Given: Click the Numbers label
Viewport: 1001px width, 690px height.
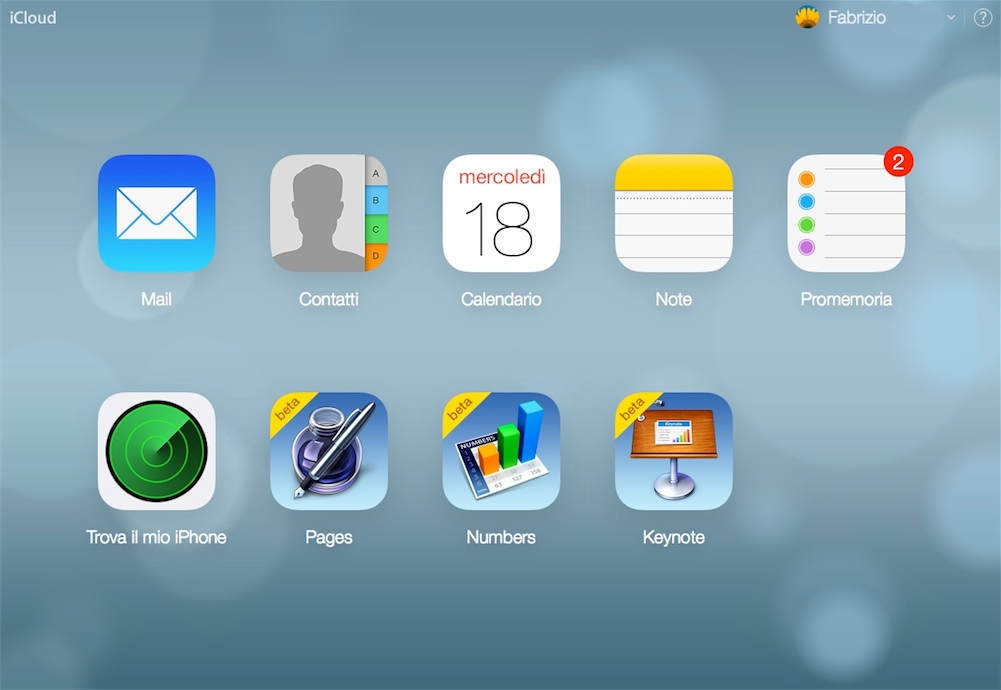Looking at the screenshot, I should [501, 537].
